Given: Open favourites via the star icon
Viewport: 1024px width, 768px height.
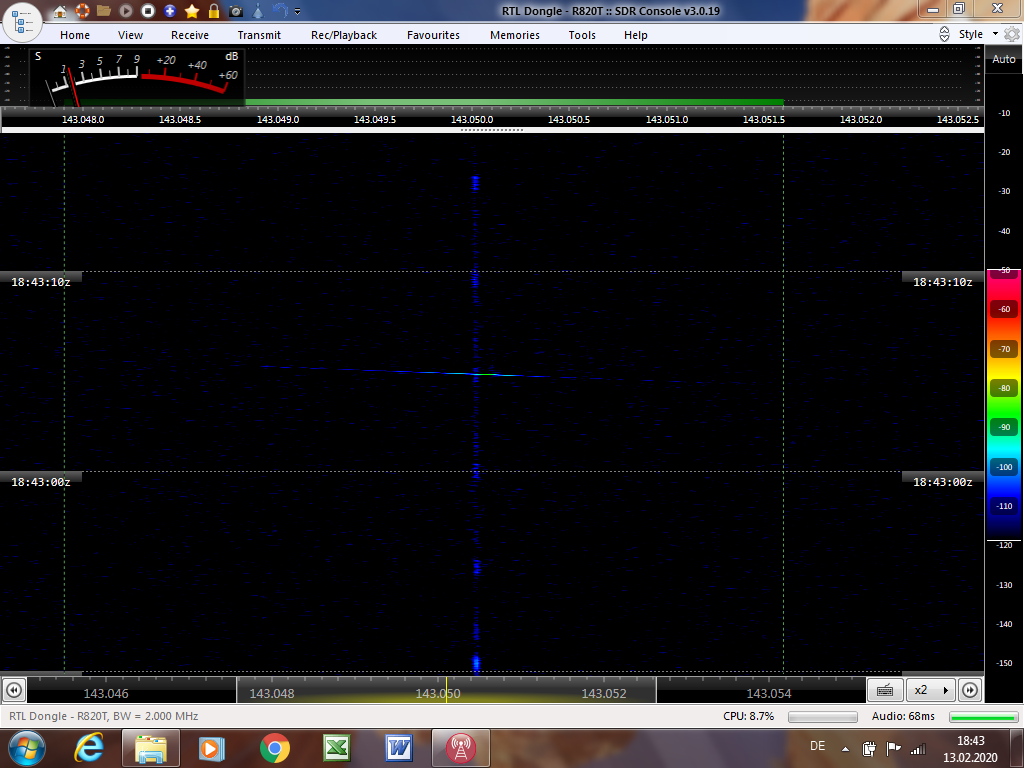Looking at the screenshot, I should [192, 11].
